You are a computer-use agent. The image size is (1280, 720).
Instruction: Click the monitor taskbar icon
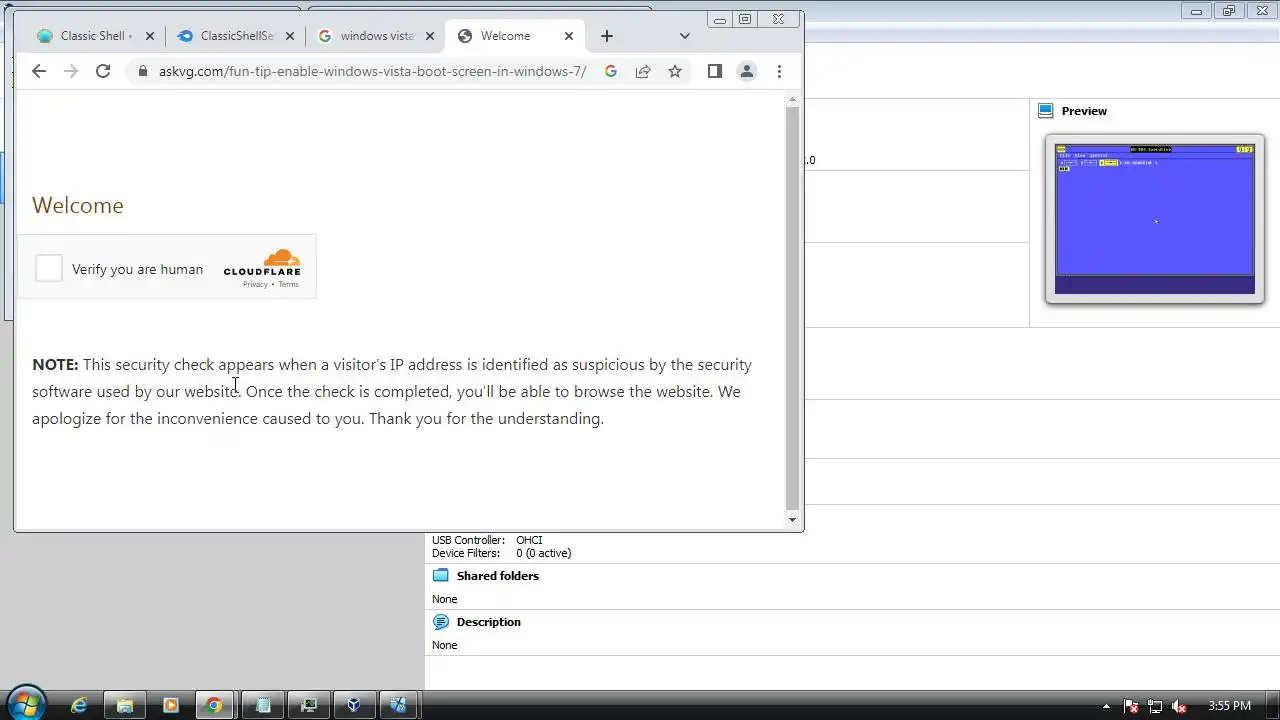pos(309,705)
